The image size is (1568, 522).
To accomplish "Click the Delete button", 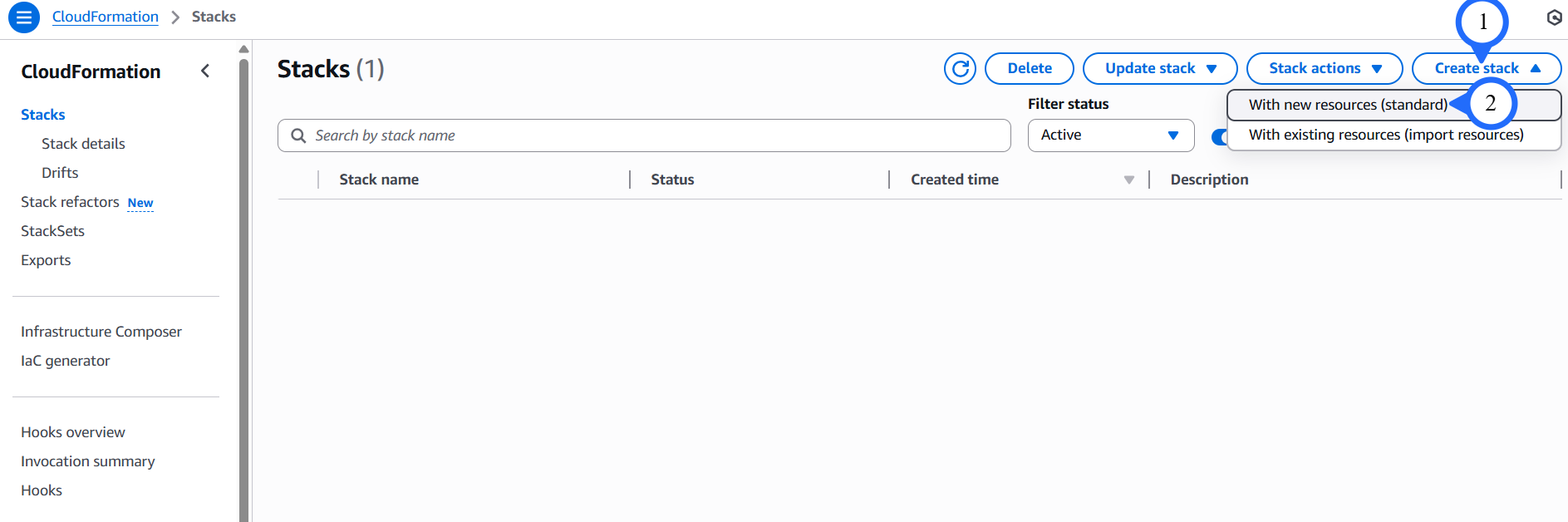I will 1030,68.
